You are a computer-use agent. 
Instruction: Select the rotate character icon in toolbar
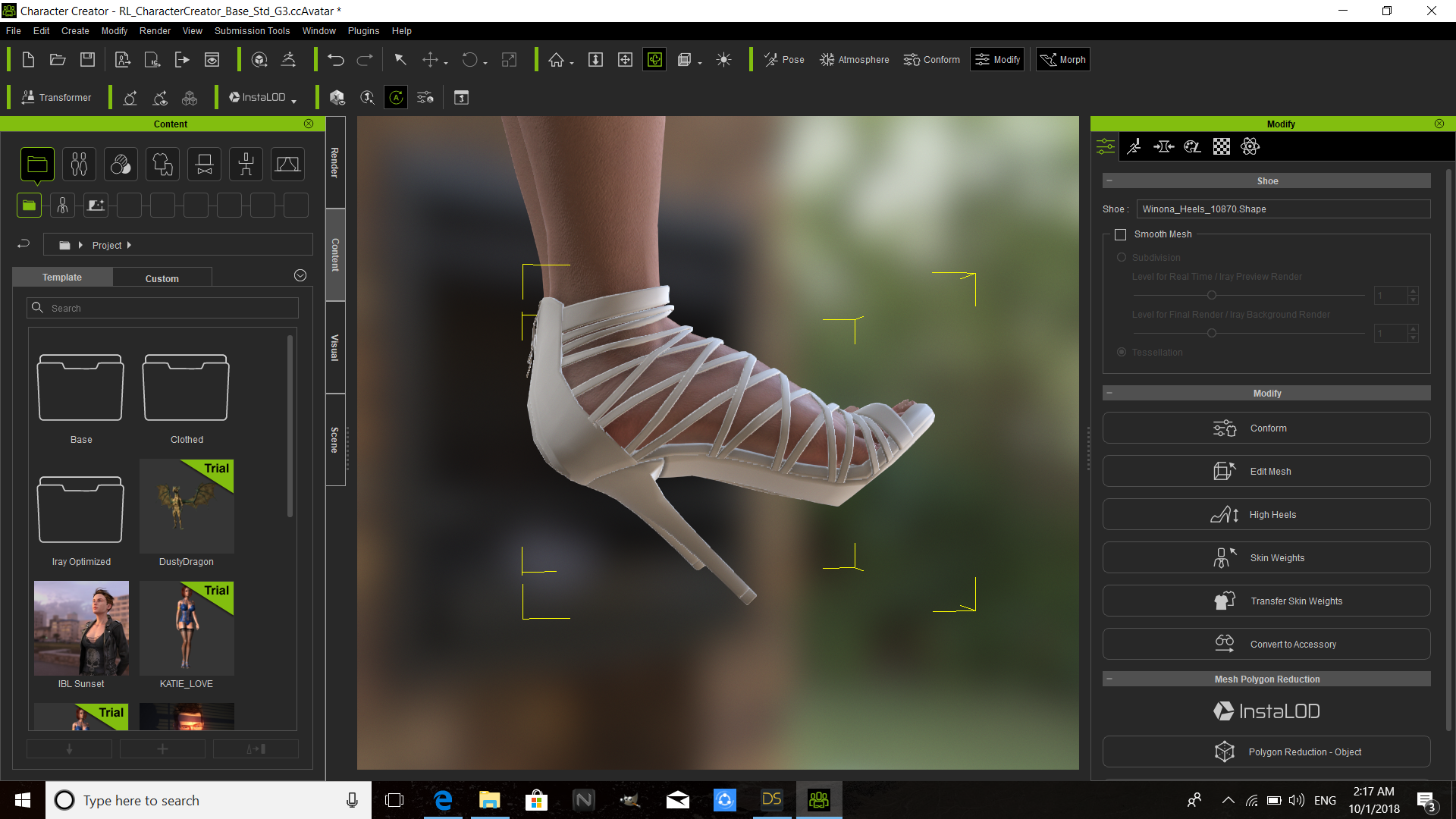point(130,97)
